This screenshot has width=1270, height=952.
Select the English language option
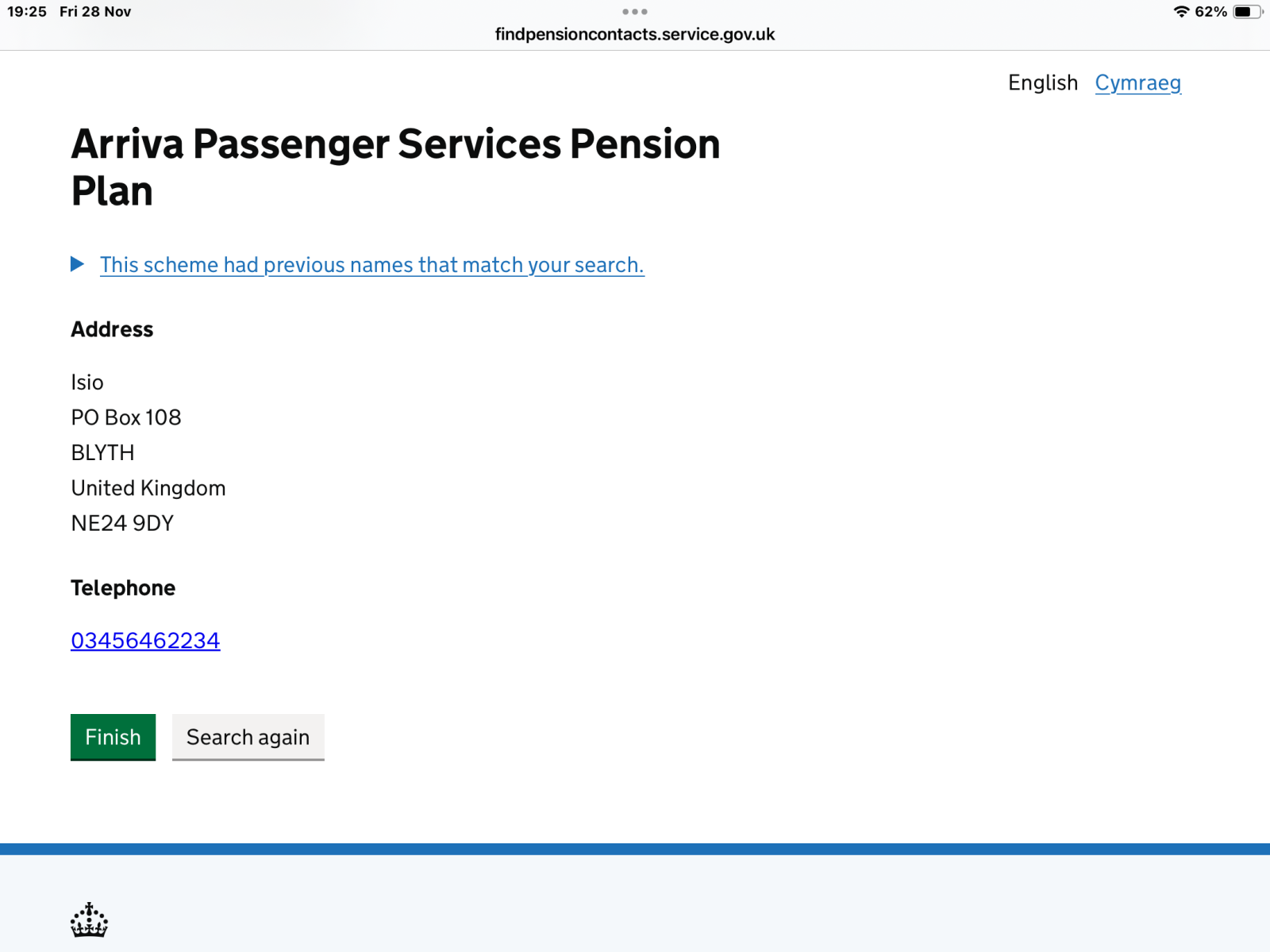(x=1042, y=83)
